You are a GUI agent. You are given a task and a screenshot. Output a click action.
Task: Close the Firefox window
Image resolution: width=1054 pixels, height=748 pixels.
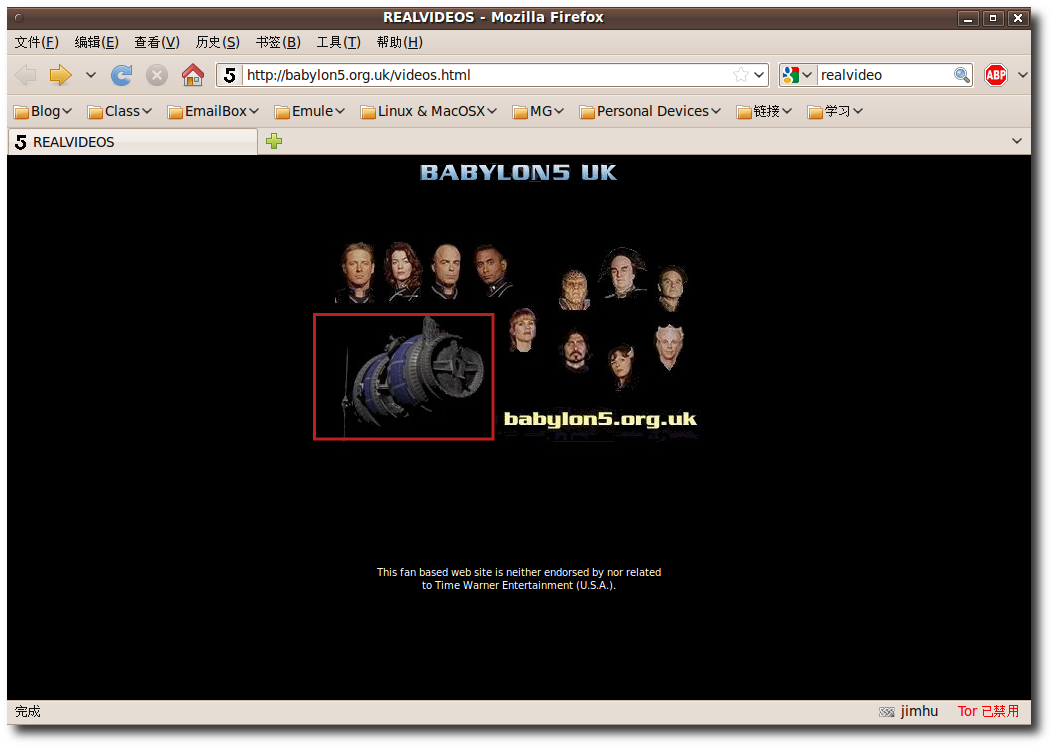click(1018, 18)
